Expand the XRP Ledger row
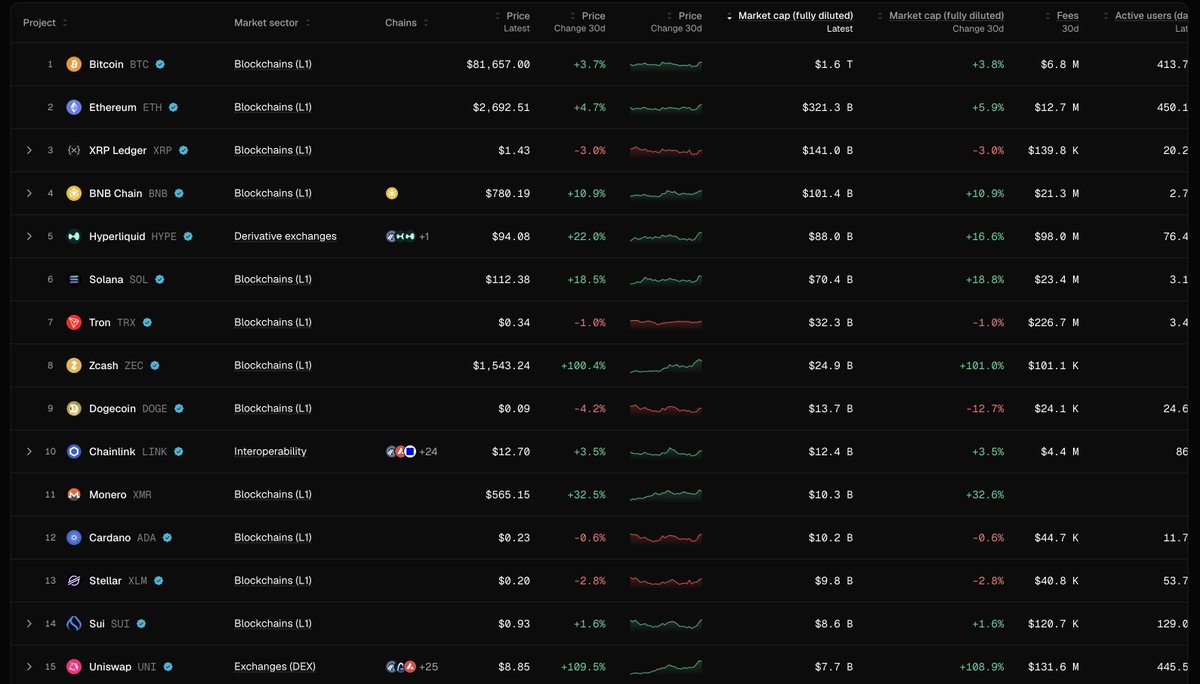This screenshot has width=1200, height=684. pyautogui.click(x=29, y=150)
